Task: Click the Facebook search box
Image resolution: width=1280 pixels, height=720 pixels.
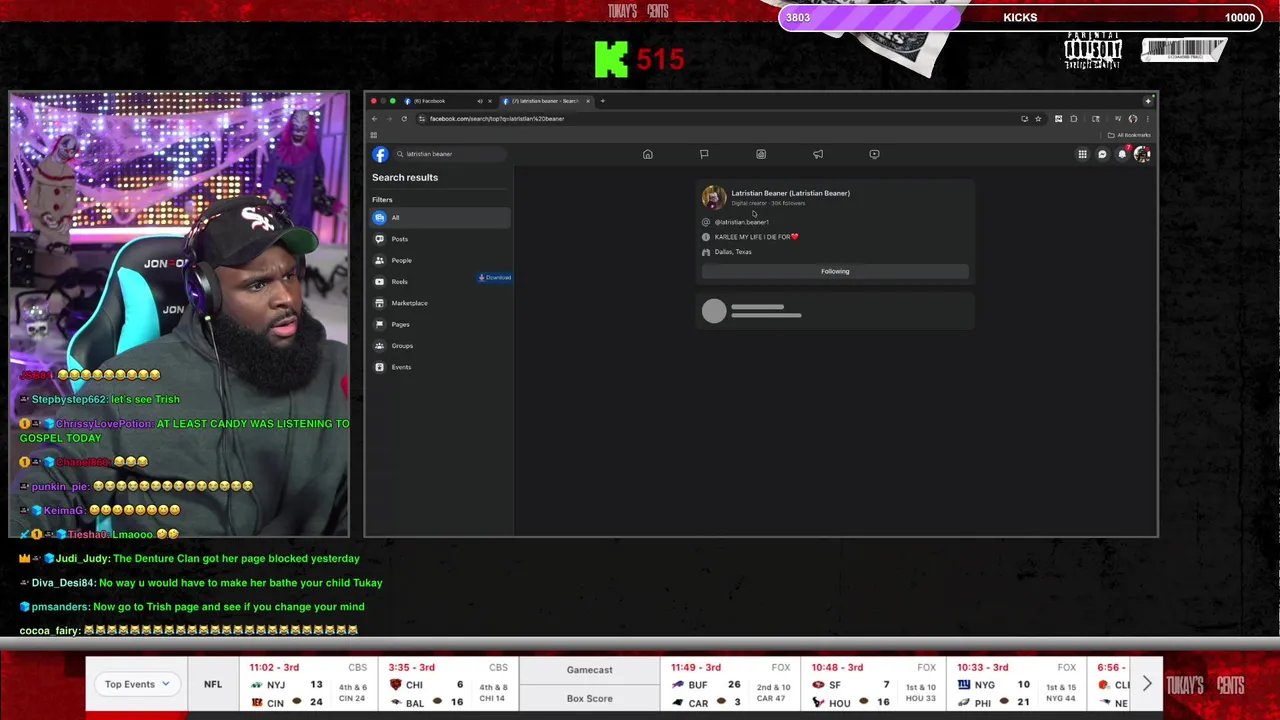Action: [450, 154]
